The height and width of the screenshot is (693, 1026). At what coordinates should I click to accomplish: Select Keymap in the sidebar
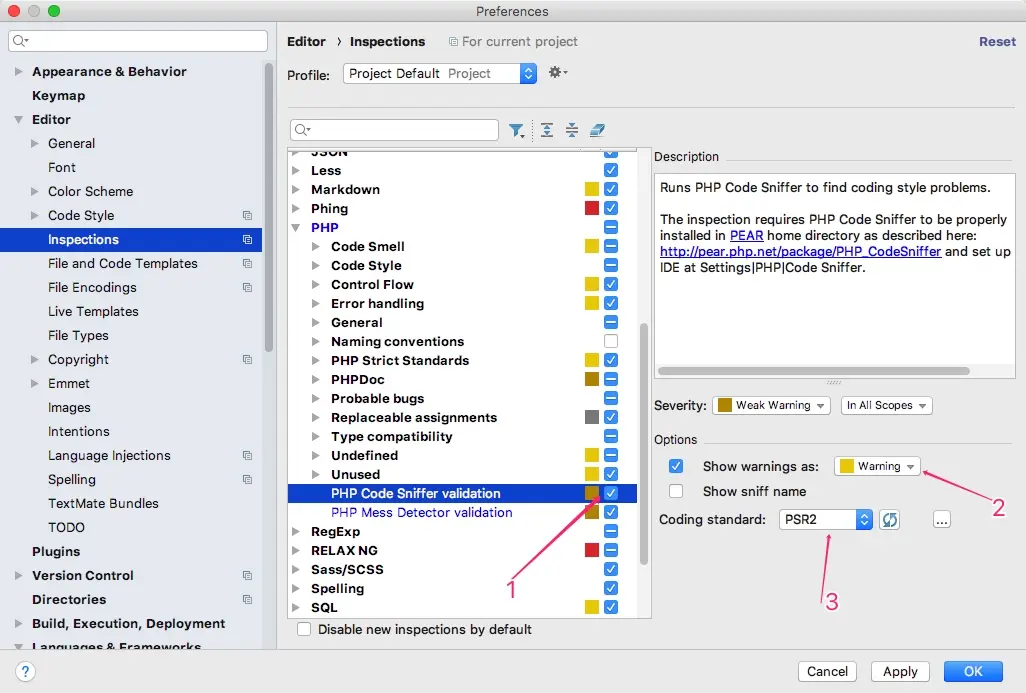pos(58,96)
